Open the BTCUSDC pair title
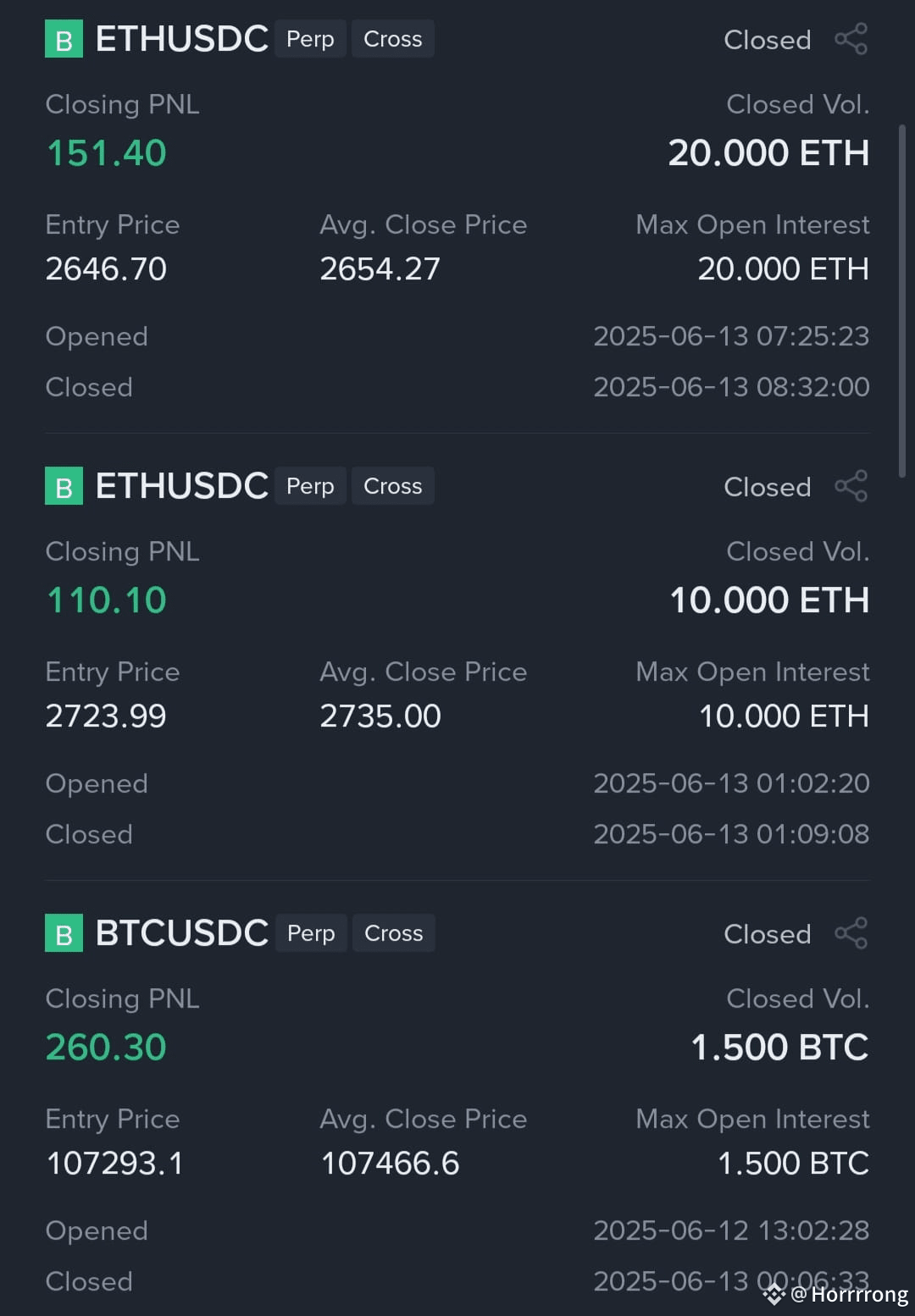Viewport: 915px width, 1316px height. pos(182,933)
